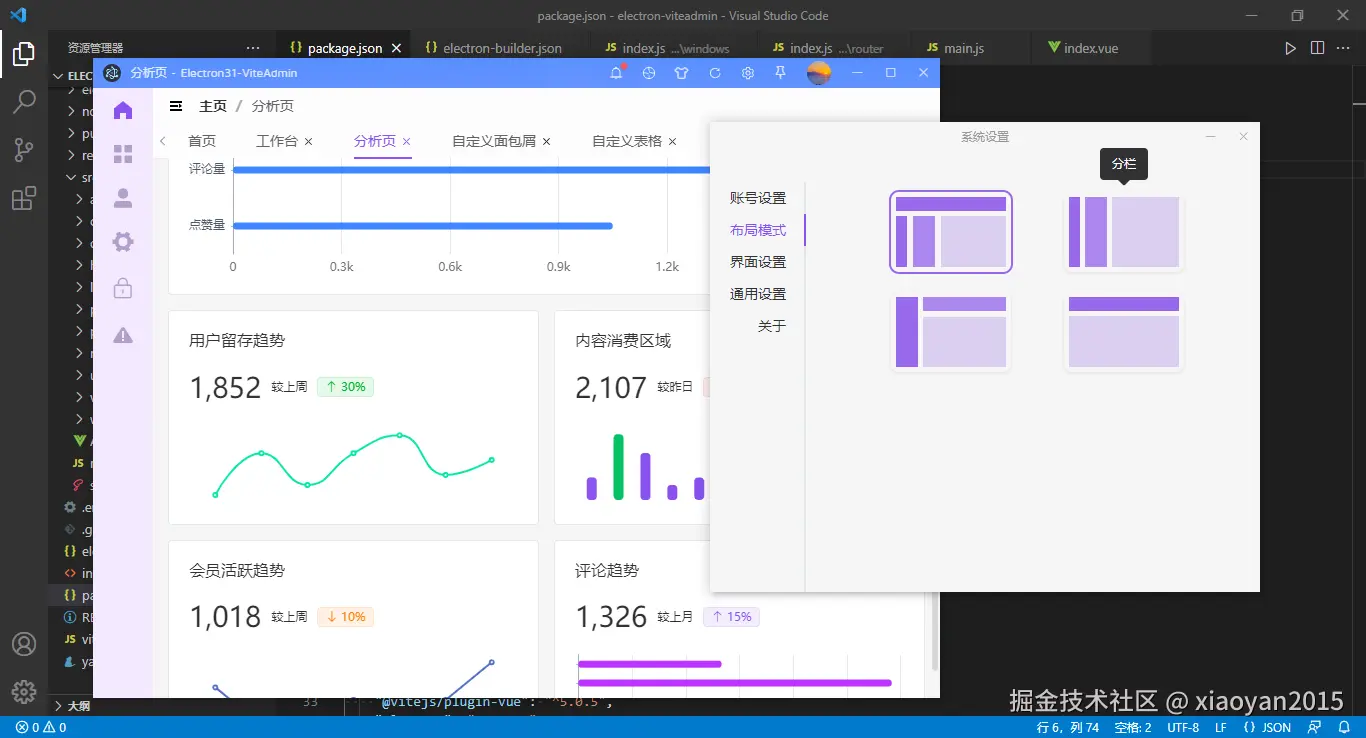
Task: Expand the src folder in VS Code Explorer
Action: coord(78,176)
